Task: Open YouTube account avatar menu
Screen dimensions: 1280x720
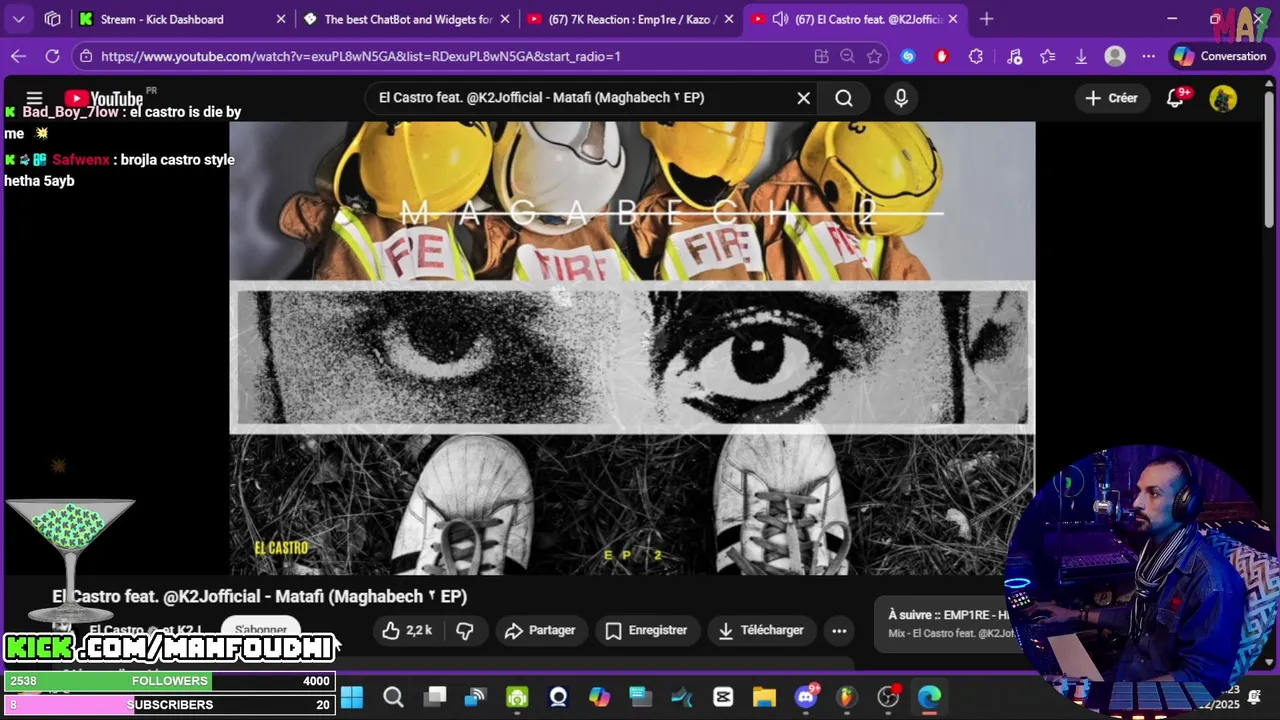Action: pyautogui.click(x=1223, y=98)
